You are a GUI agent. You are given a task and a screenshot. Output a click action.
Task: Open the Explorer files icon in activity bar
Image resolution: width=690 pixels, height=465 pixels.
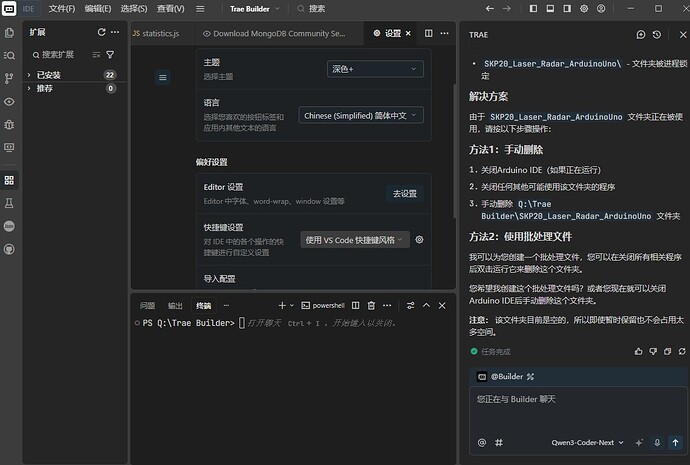coord(9,33)
